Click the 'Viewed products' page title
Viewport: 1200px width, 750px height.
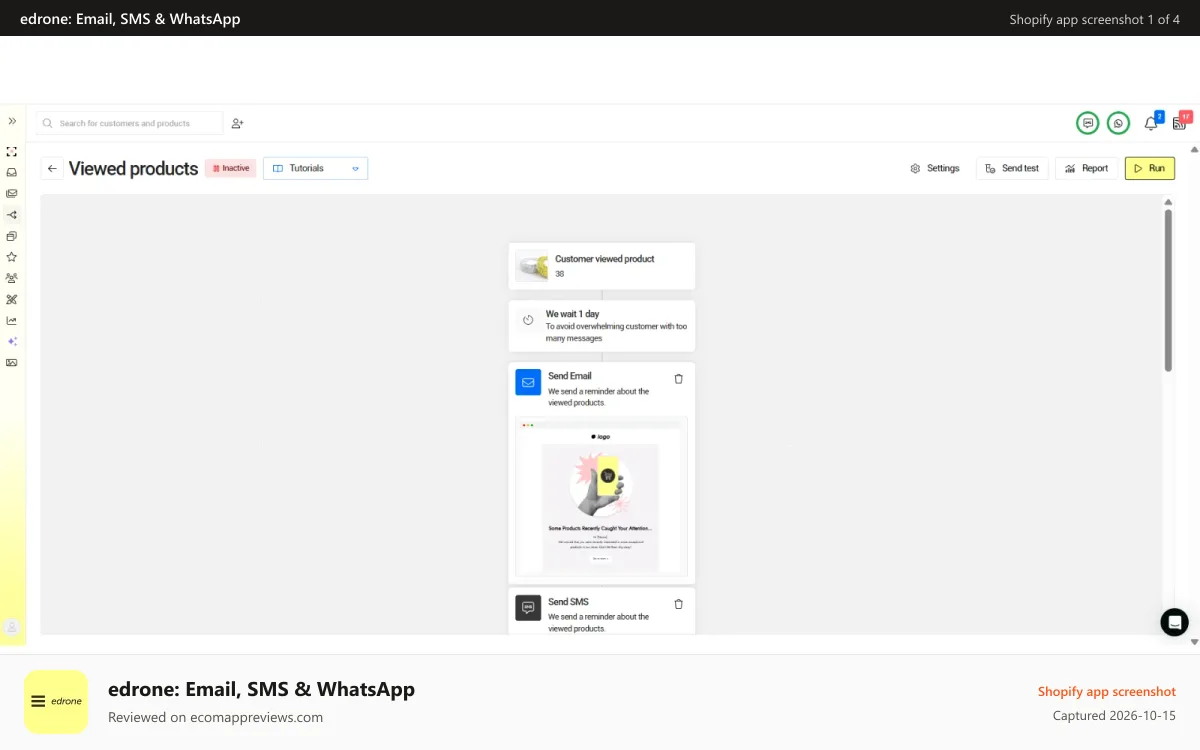(x=133, y=168)
